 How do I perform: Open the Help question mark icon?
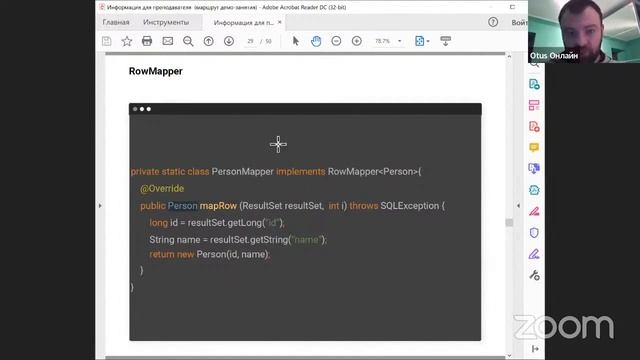coord(493,22)
